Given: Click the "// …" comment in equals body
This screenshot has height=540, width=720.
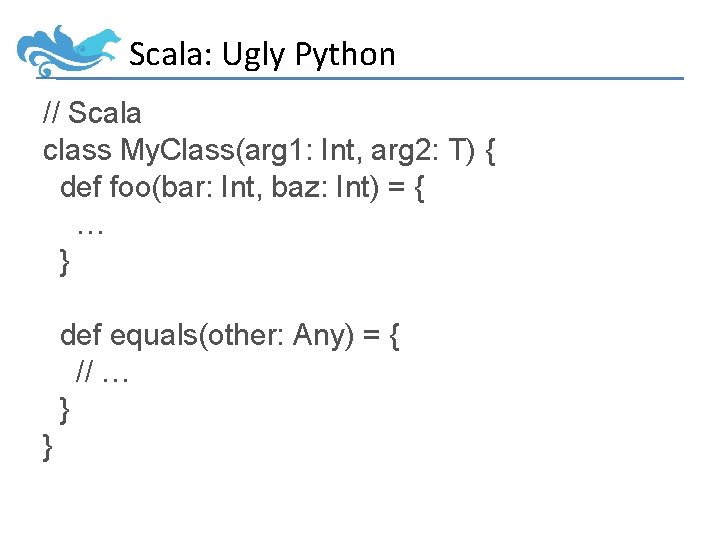Looking at the screenshot, I should [x=103, y=373].
